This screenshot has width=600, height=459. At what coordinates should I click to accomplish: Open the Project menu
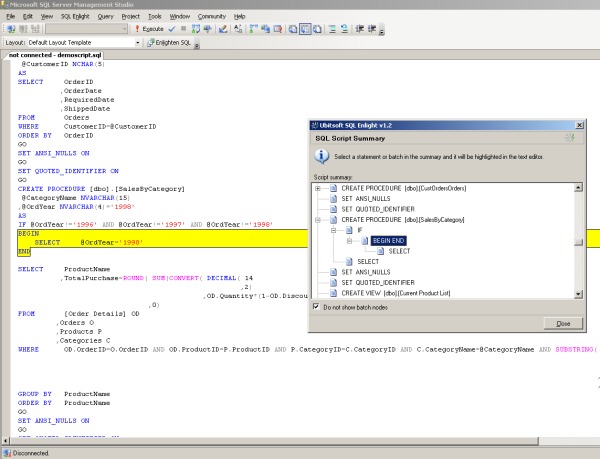coord(131,16)
